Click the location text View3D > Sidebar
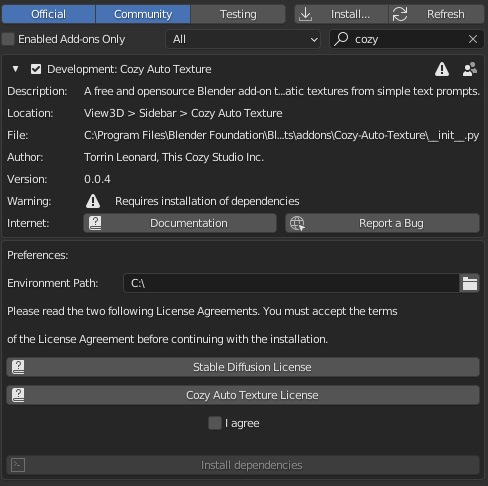Screen dimensions: 488x486 pyautogui.click(x=130, y=113)
